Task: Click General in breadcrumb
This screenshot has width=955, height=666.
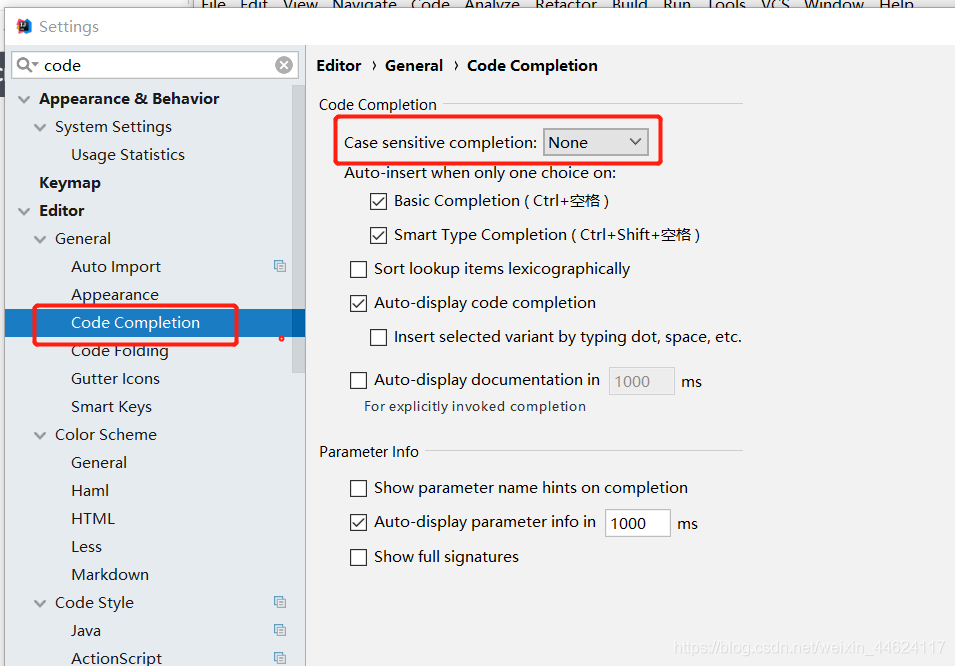Action: 414,66
